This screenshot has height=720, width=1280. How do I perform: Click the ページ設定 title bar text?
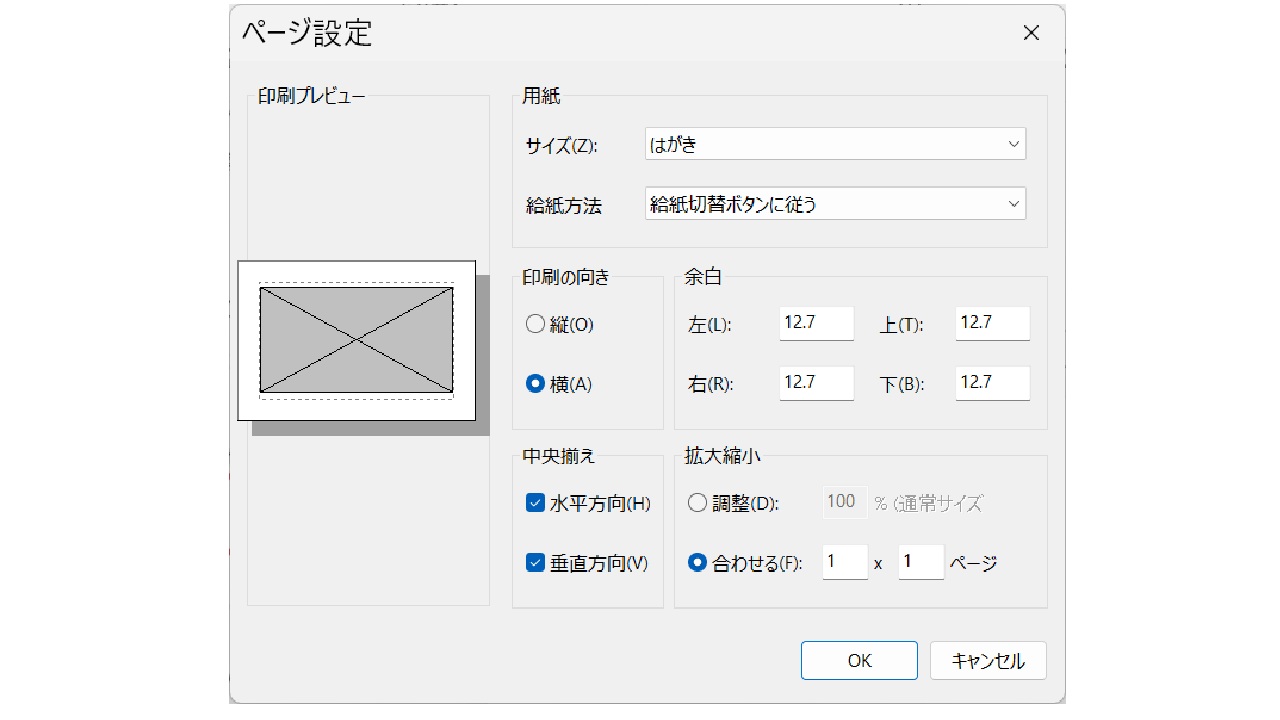point(308,33)
